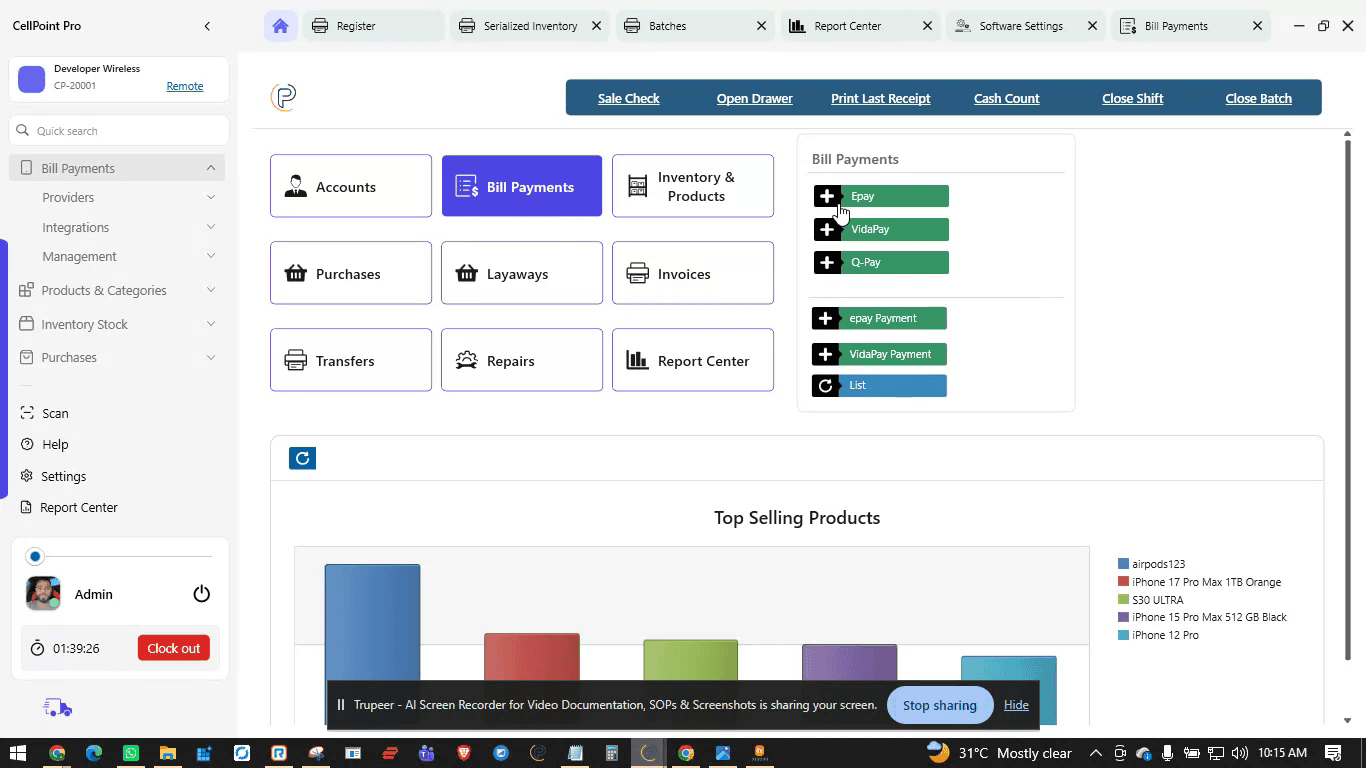Click the plus icon beside VidaPay Payment
The height and width of the screenshot is (768, 1366).
(x=825, y=354)
